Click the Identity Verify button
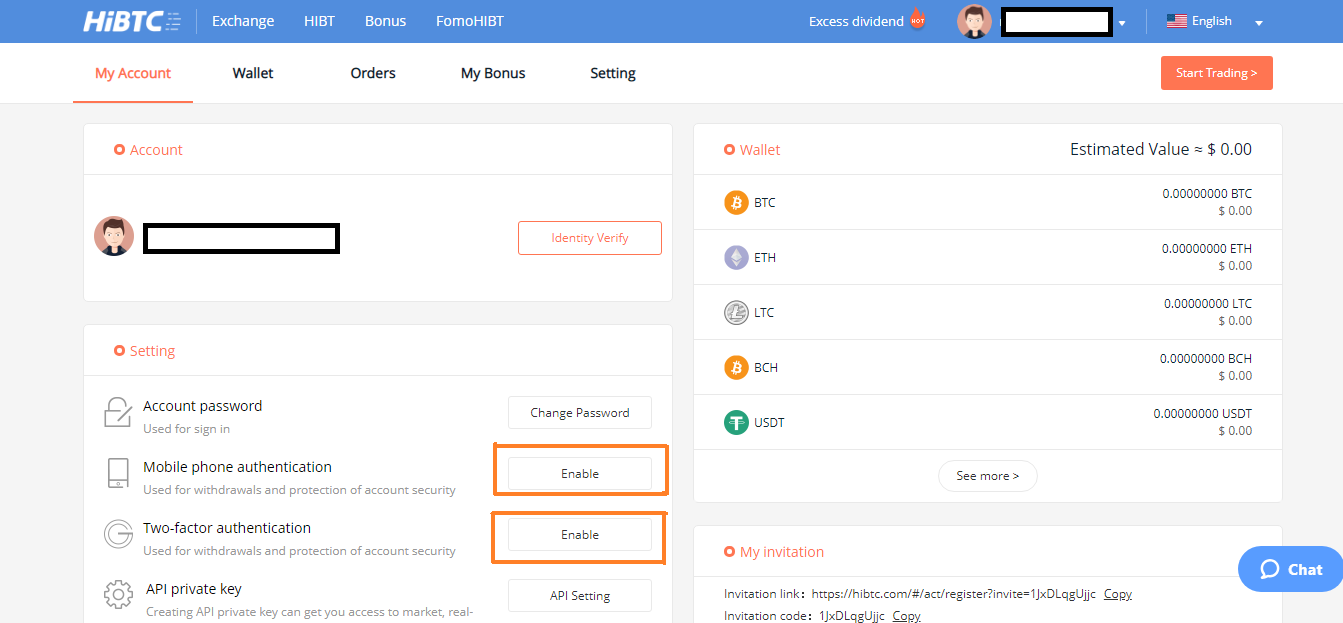The height and width of the screenshot is (623, 1343). 590,238
